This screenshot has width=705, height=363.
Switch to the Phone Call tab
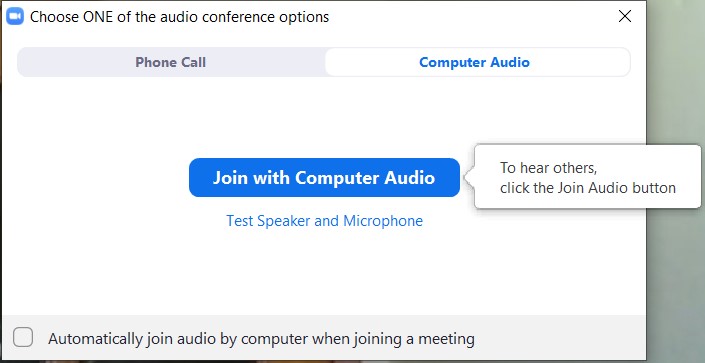click(x=171, y=62)
